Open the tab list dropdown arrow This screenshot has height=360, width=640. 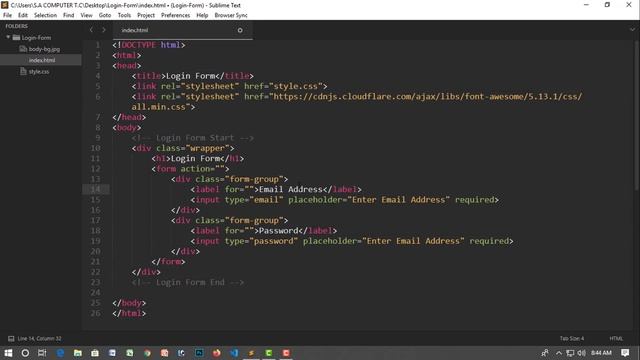pyautogui.click(x=632, y=29)
